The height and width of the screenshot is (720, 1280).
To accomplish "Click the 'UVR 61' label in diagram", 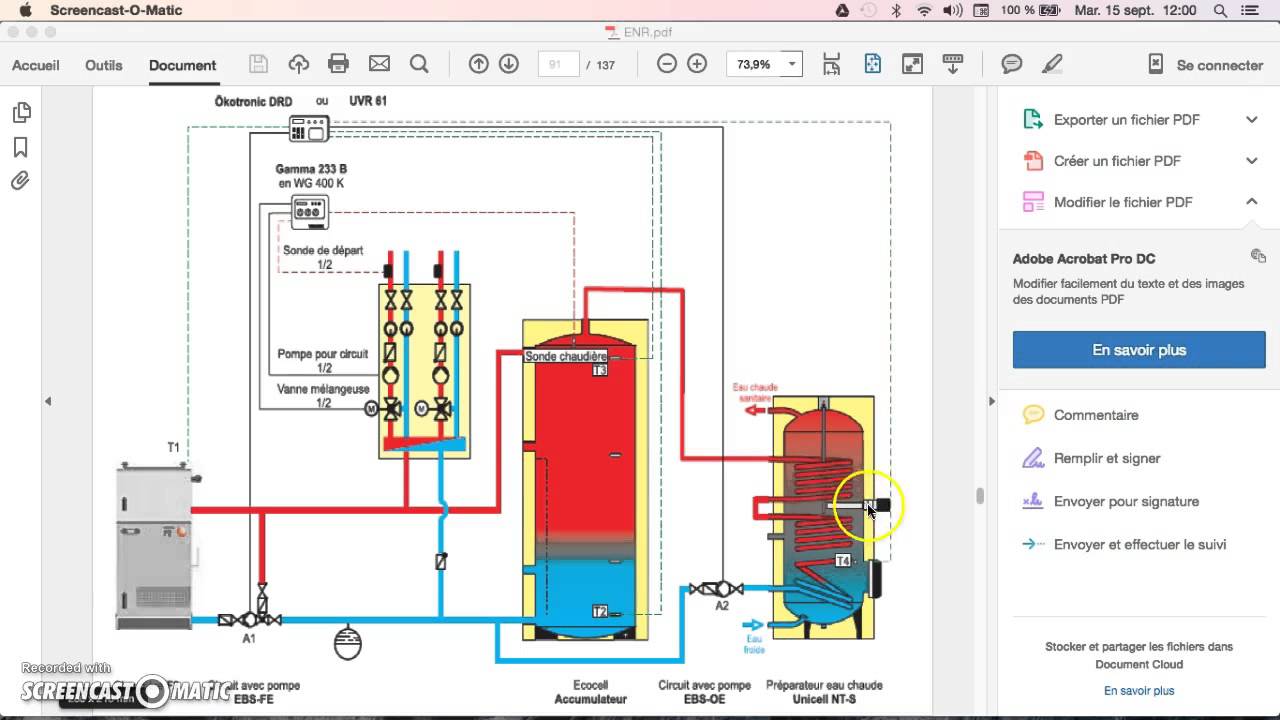I will (x=367, y=101).
